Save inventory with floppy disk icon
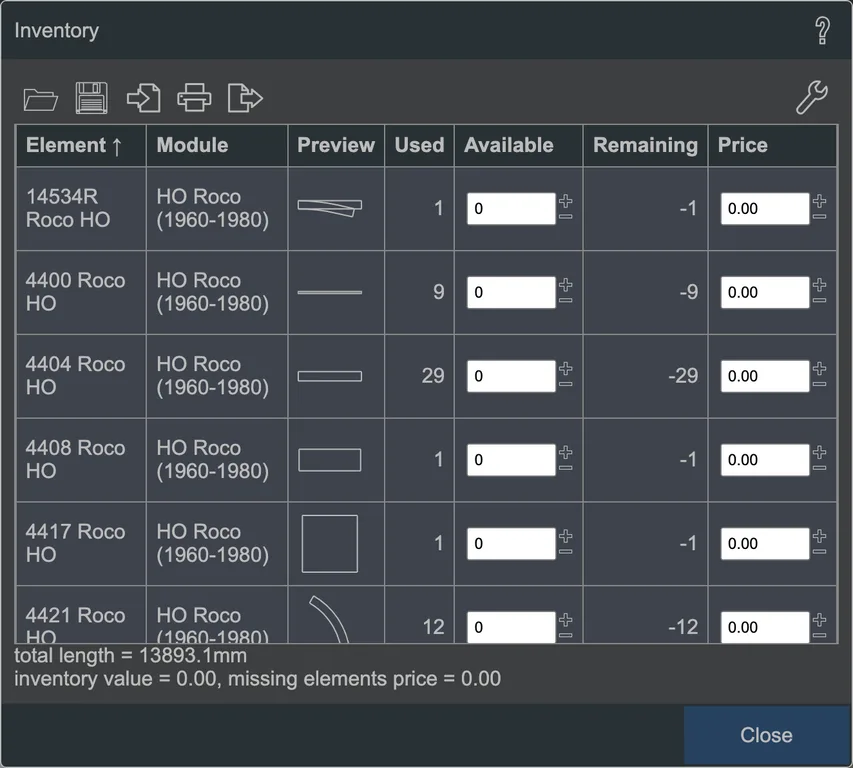Viewport: 853px width, 768px height. click(91, 98)
